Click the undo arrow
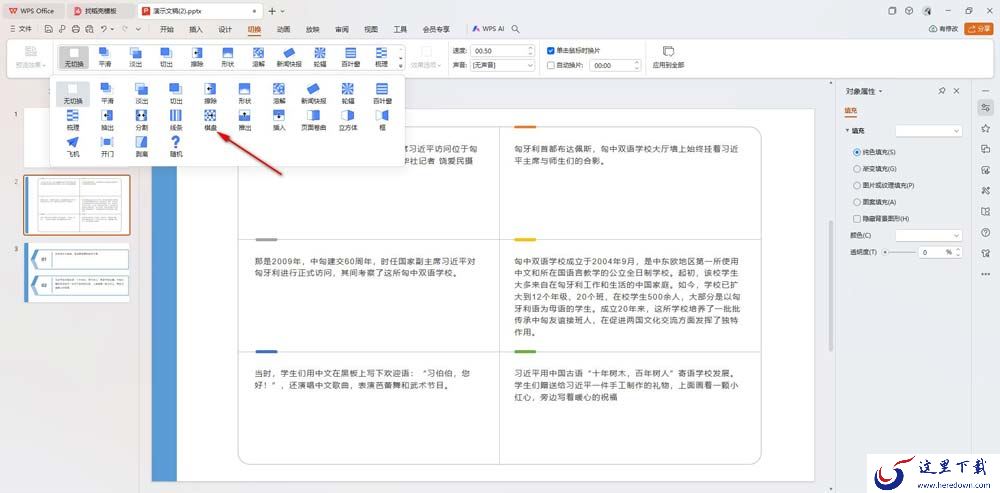Viewport: 1000px width, 493px height. pyautogui.click(x=103, y=29)
